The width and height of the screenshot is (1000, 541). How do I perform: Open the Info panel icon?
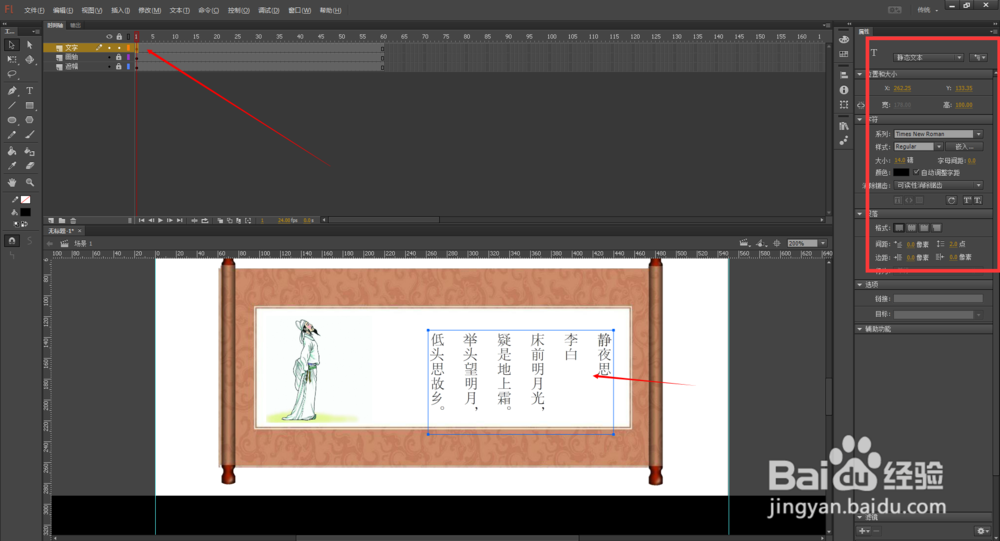point(844,90)
